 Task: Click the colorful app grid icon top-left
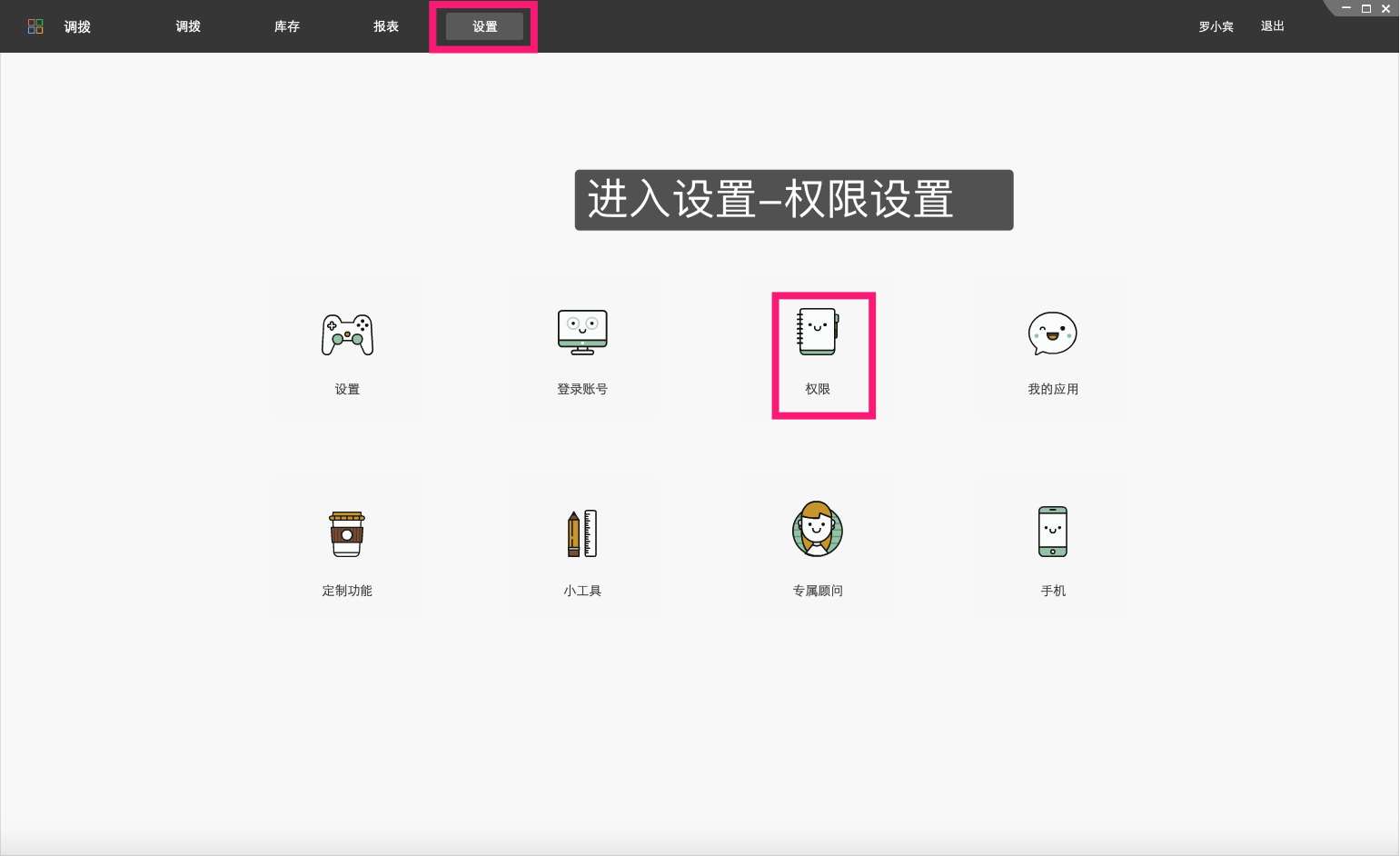coord(35,25)
